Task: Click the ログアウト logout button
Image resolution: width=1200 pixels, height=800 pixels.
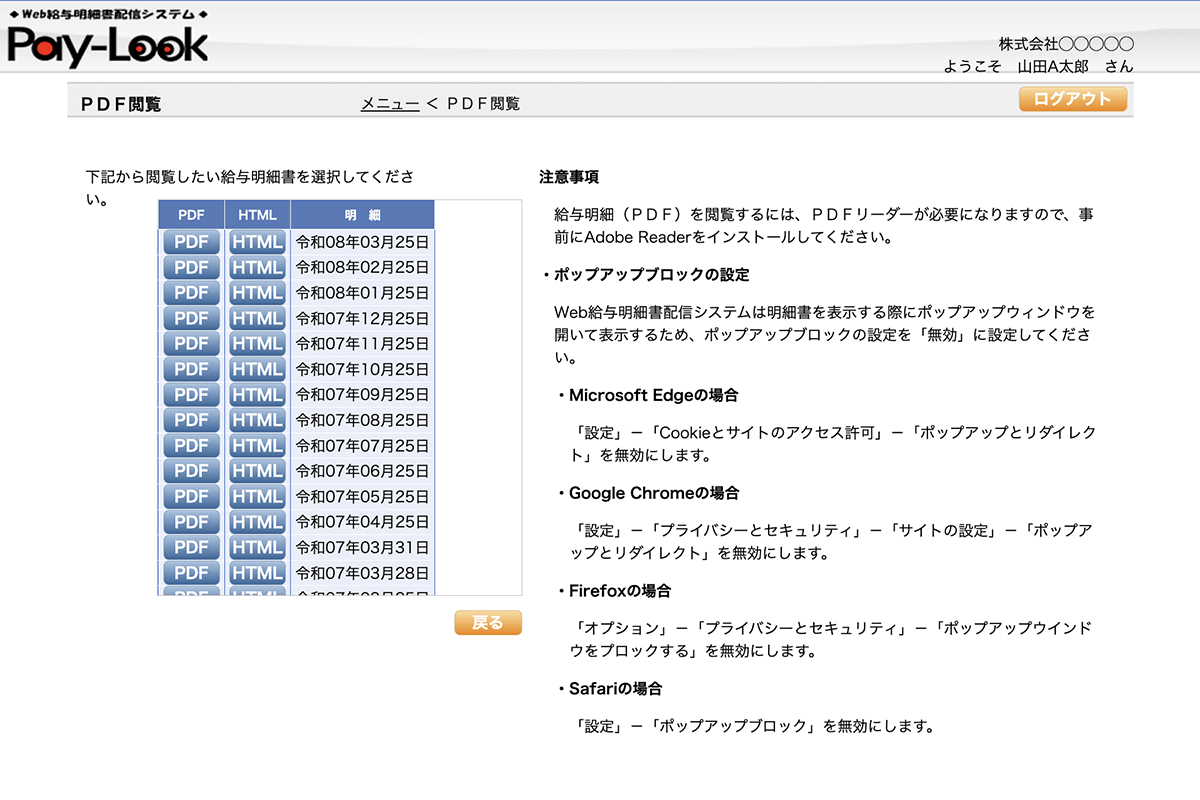Action: click(1072, 99)
